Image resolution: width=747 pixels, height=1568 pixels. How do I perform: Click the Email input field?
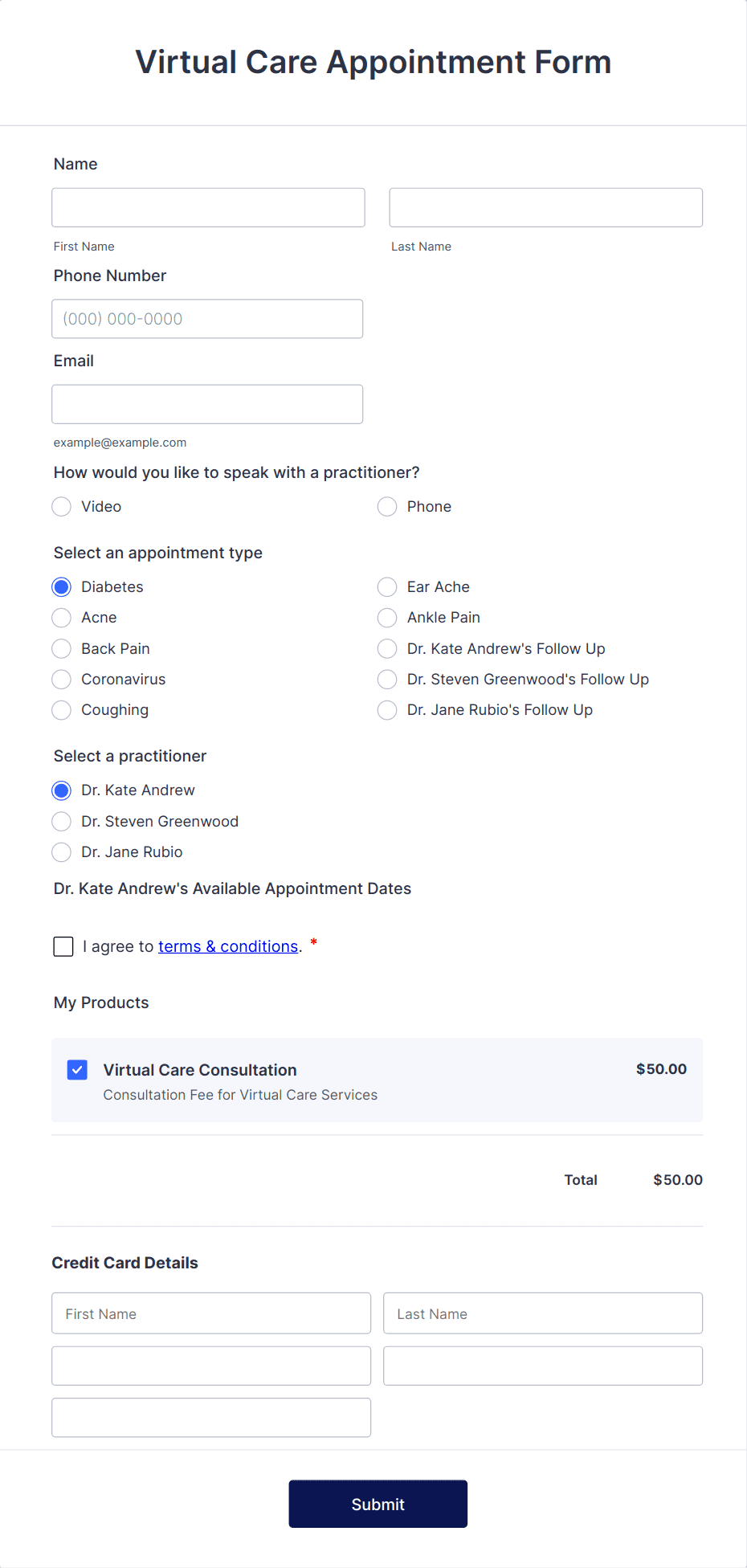click(207, 403)
